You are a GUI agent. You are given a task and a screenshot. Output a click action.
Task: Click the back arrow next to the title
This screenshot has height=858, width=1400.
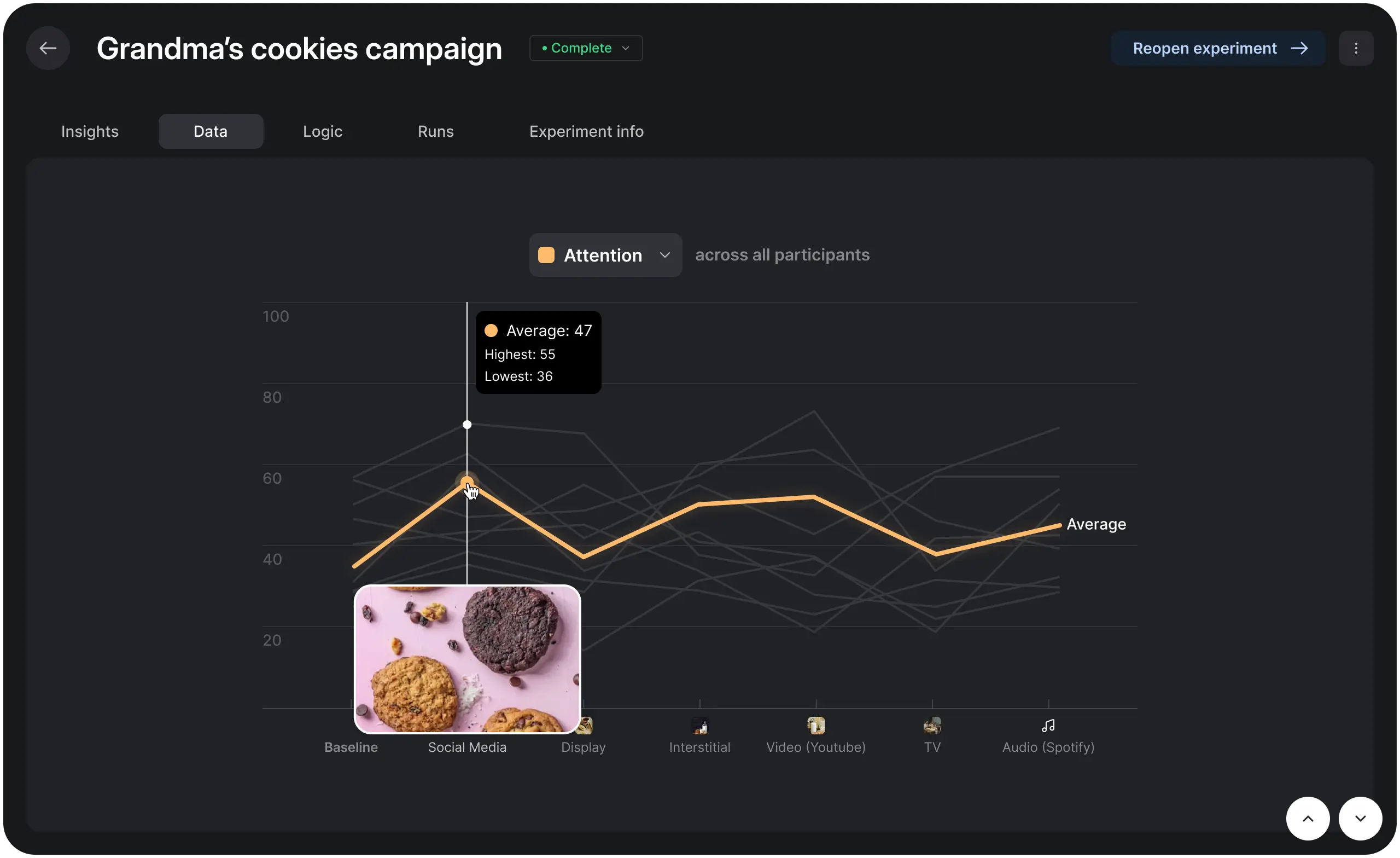coord(48,48)
